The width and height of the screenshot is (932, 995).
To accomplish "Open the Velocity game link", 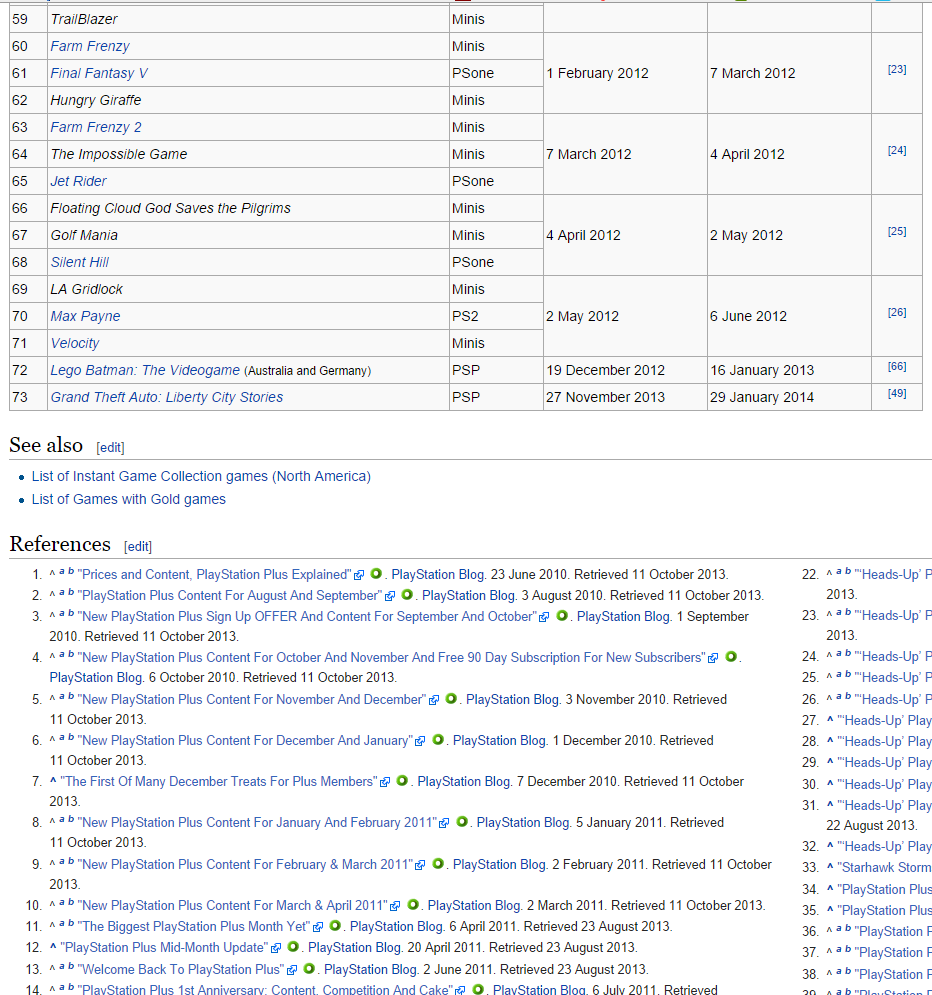I will (75, 343).
